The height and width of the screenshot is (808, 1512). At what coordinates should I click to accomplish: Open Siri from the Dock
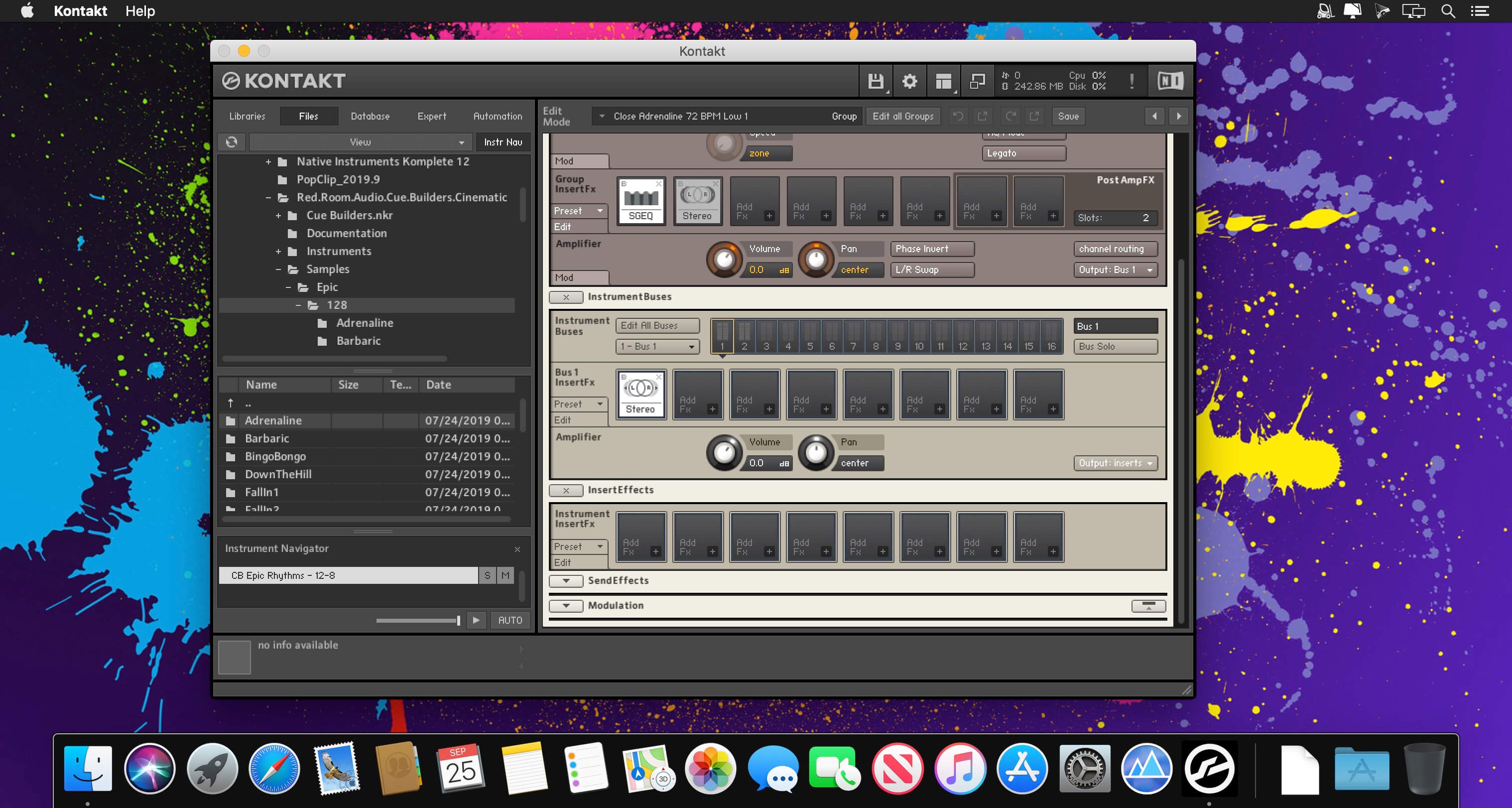point(150,769)
